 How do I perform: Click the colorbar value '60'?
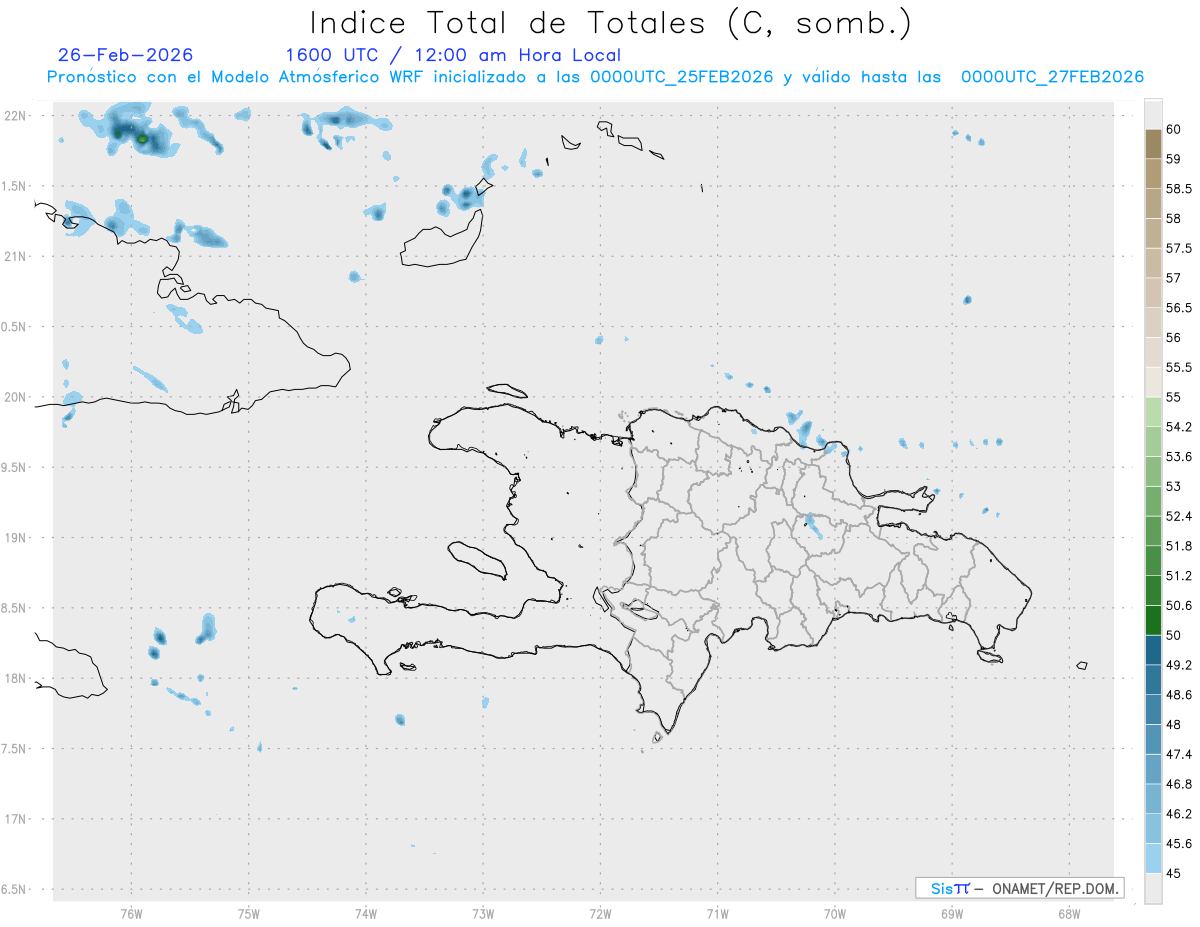pyautogui.click(x=1174, y=129)
